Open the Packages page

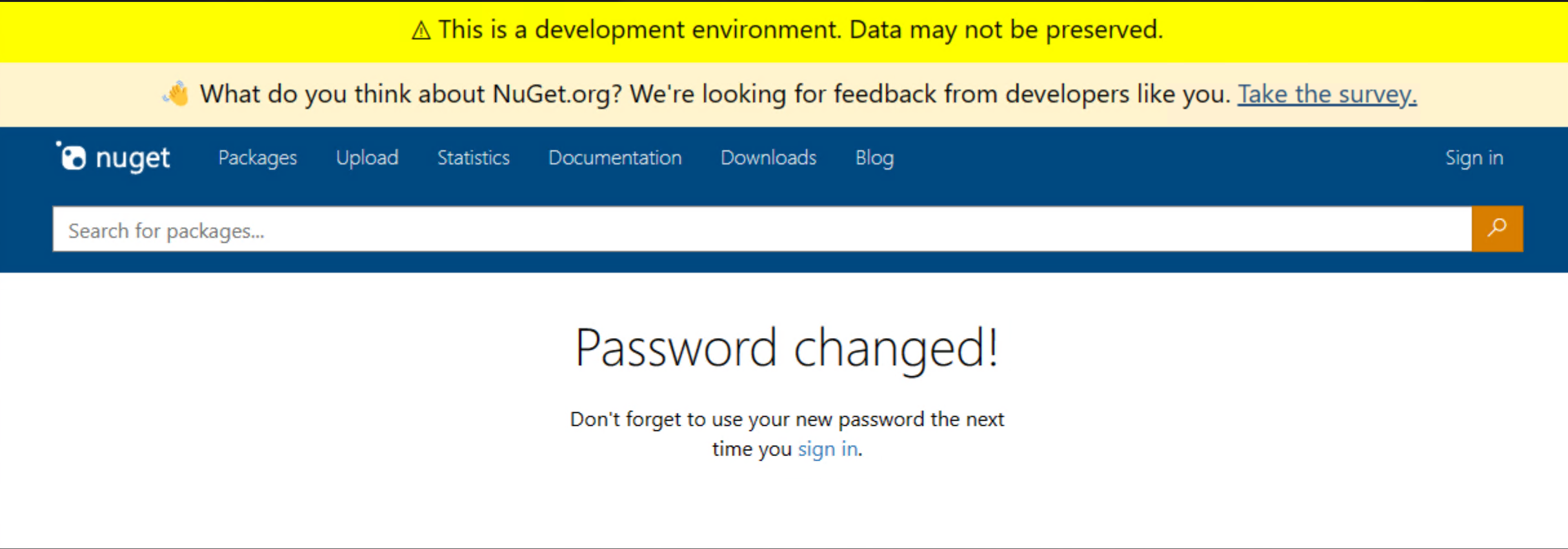(x=257, y=157)
